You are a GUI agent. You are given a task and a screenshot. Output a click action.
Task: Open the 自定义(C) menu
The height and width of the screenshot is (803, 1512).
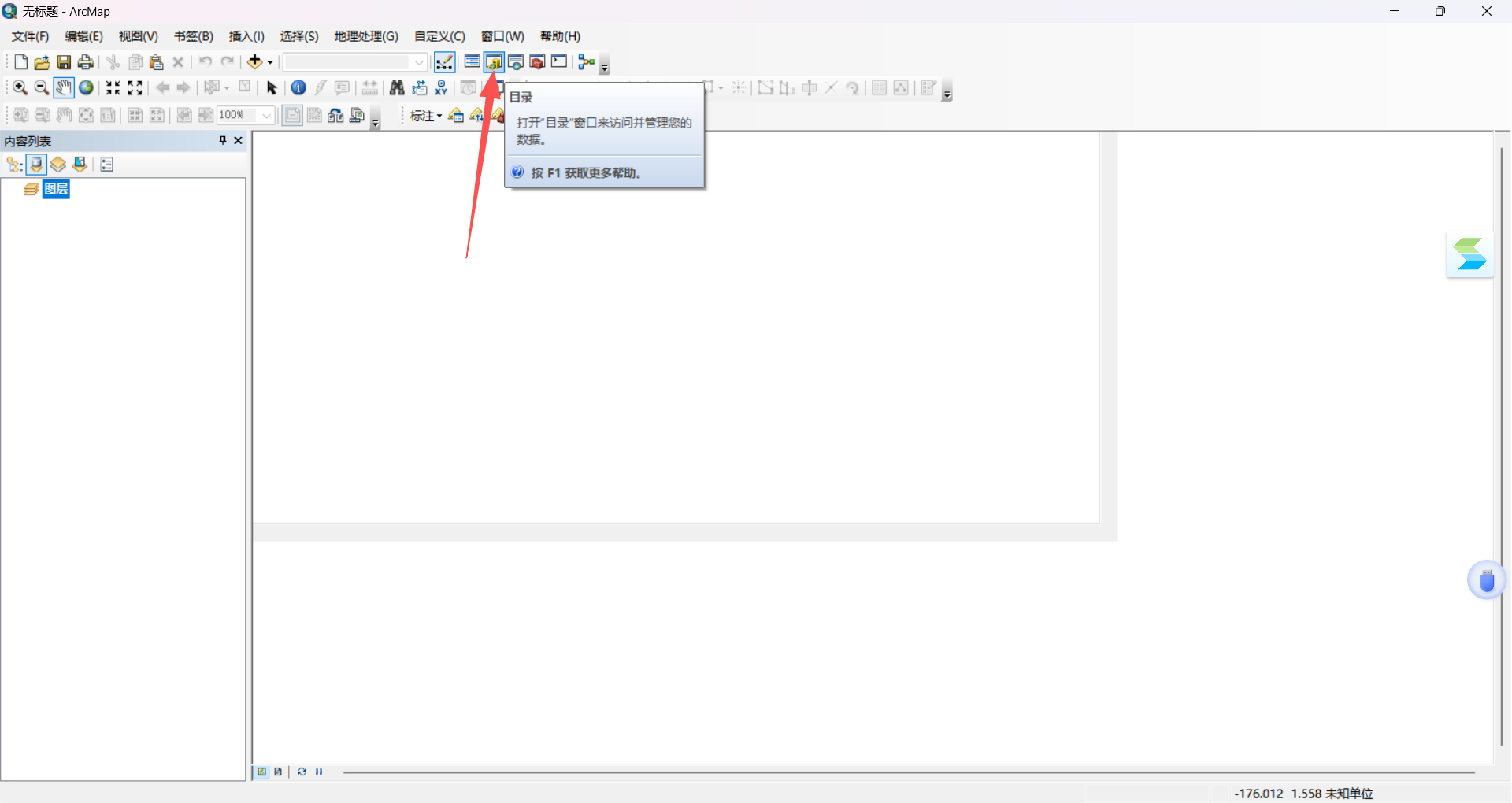(439, 36)
